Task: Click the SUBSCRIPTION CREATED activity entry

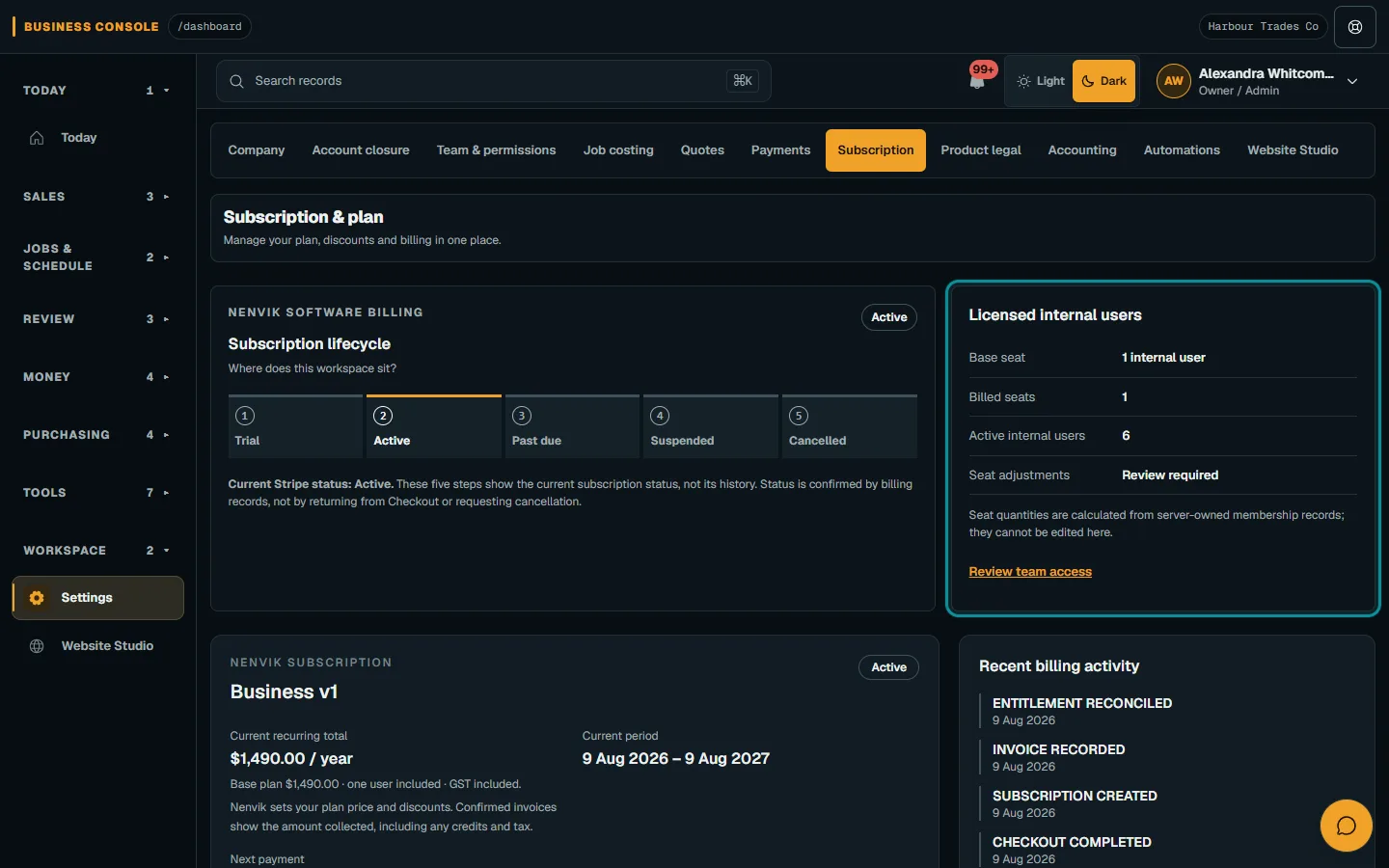Action: (x=1075, y=804)
